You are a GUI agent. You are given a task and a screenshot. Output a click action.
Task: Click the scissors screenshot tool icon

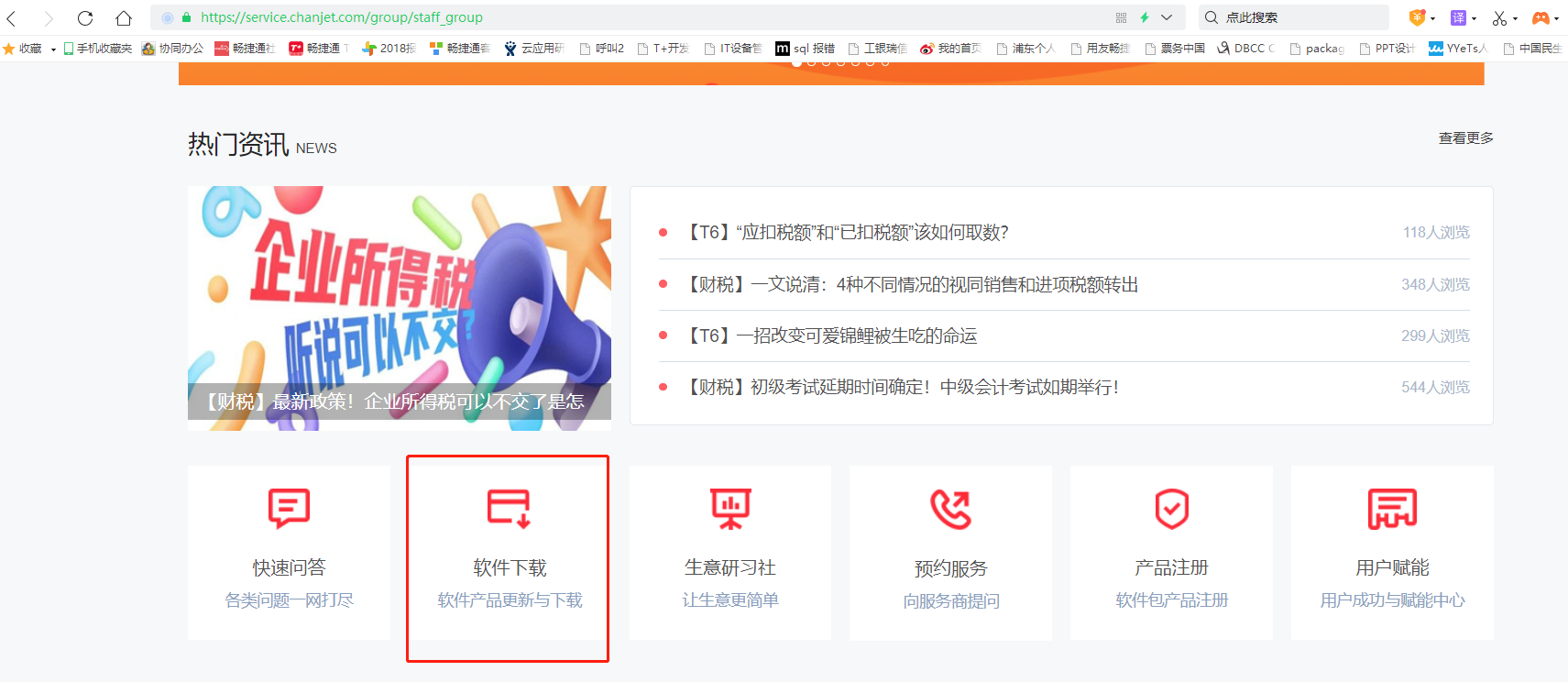[x=1499, y=17]
